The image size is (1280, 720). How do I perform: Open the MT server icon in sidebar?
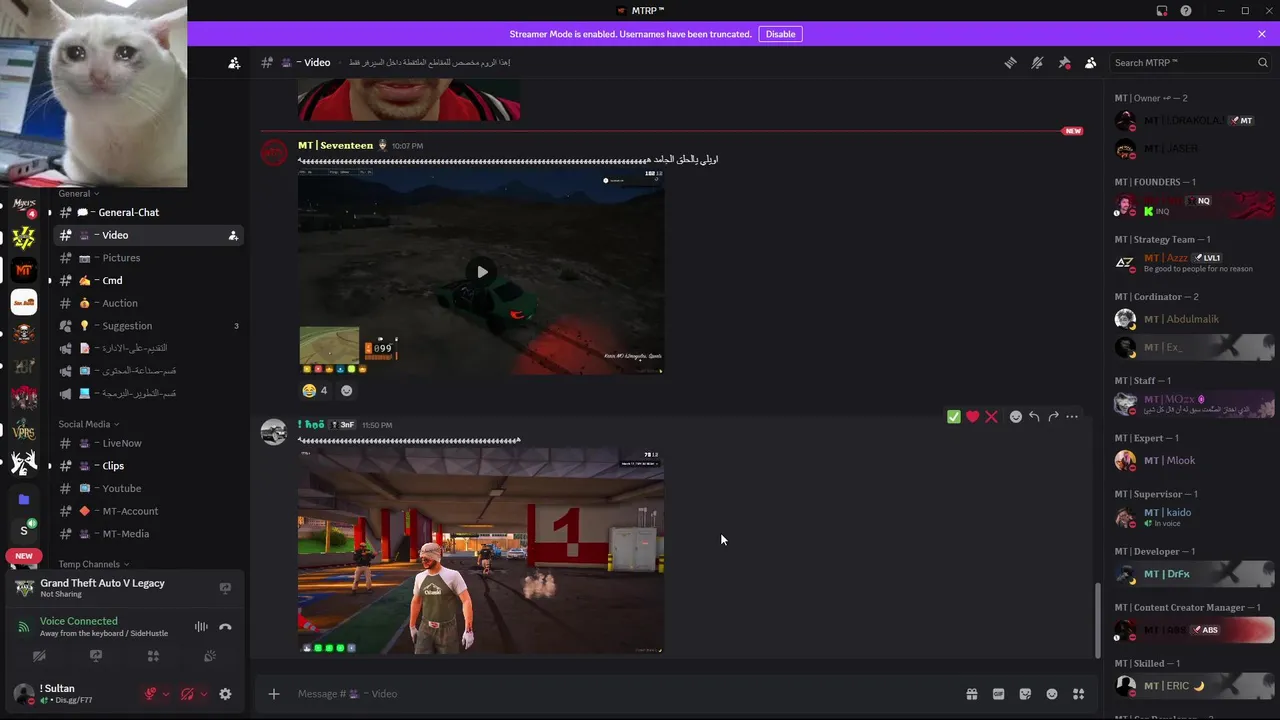(x=24, y=270)
